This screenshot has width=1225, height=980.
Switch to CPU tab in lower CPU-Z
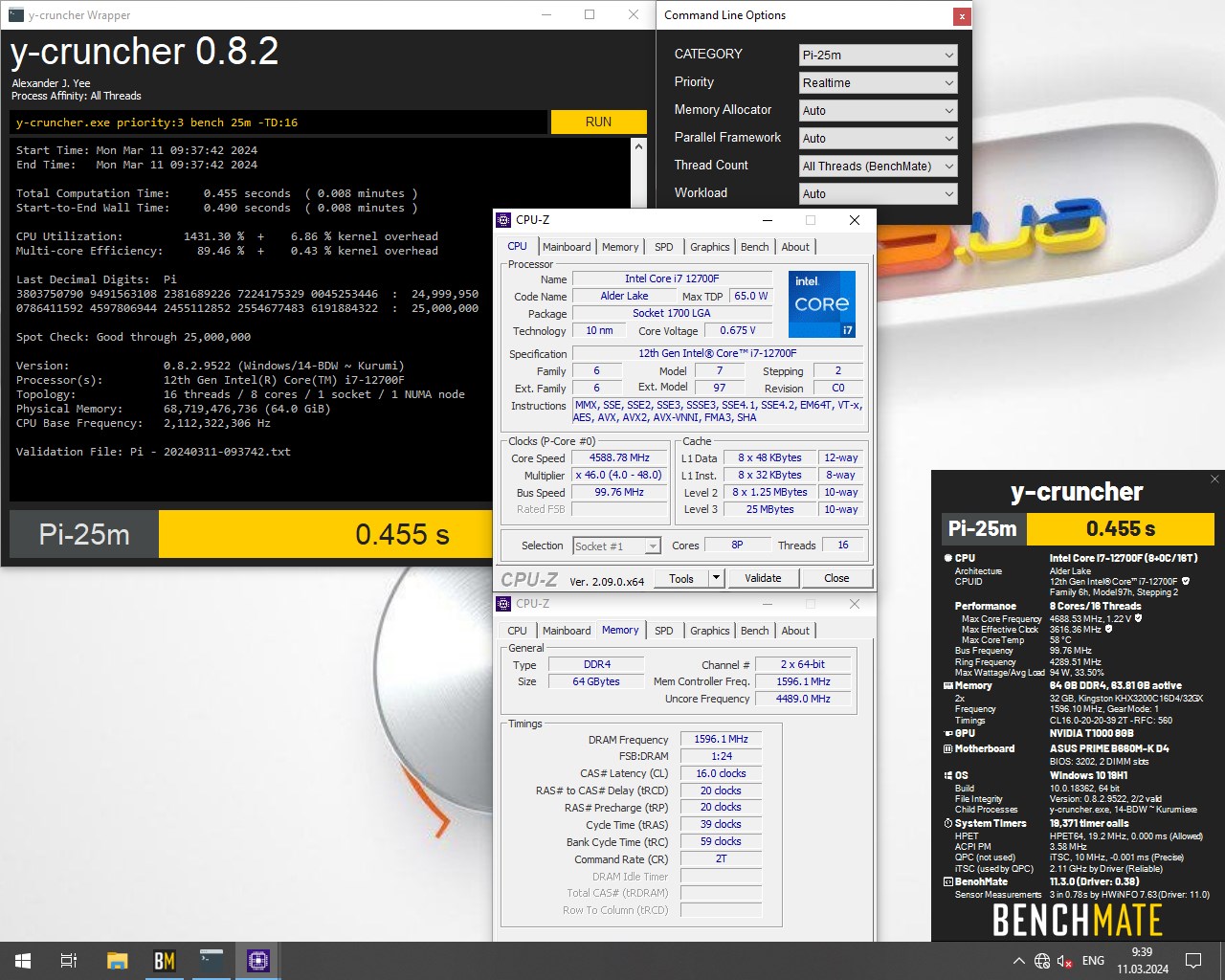click(517, 631)
